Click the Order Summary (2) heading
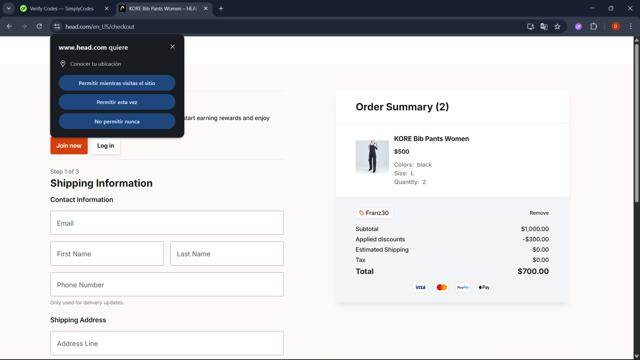Image resolution: width=640 pixels, height=360 pixels. point(402,107)
